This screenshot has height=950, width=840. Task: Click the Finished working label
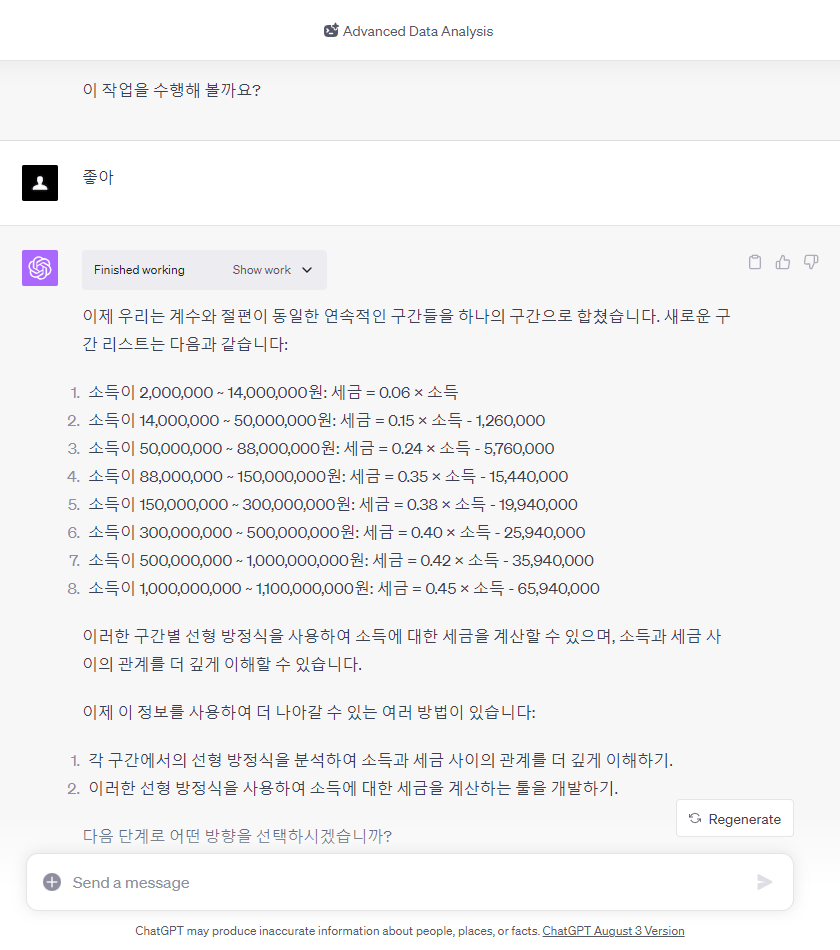(x=139, y=270)
